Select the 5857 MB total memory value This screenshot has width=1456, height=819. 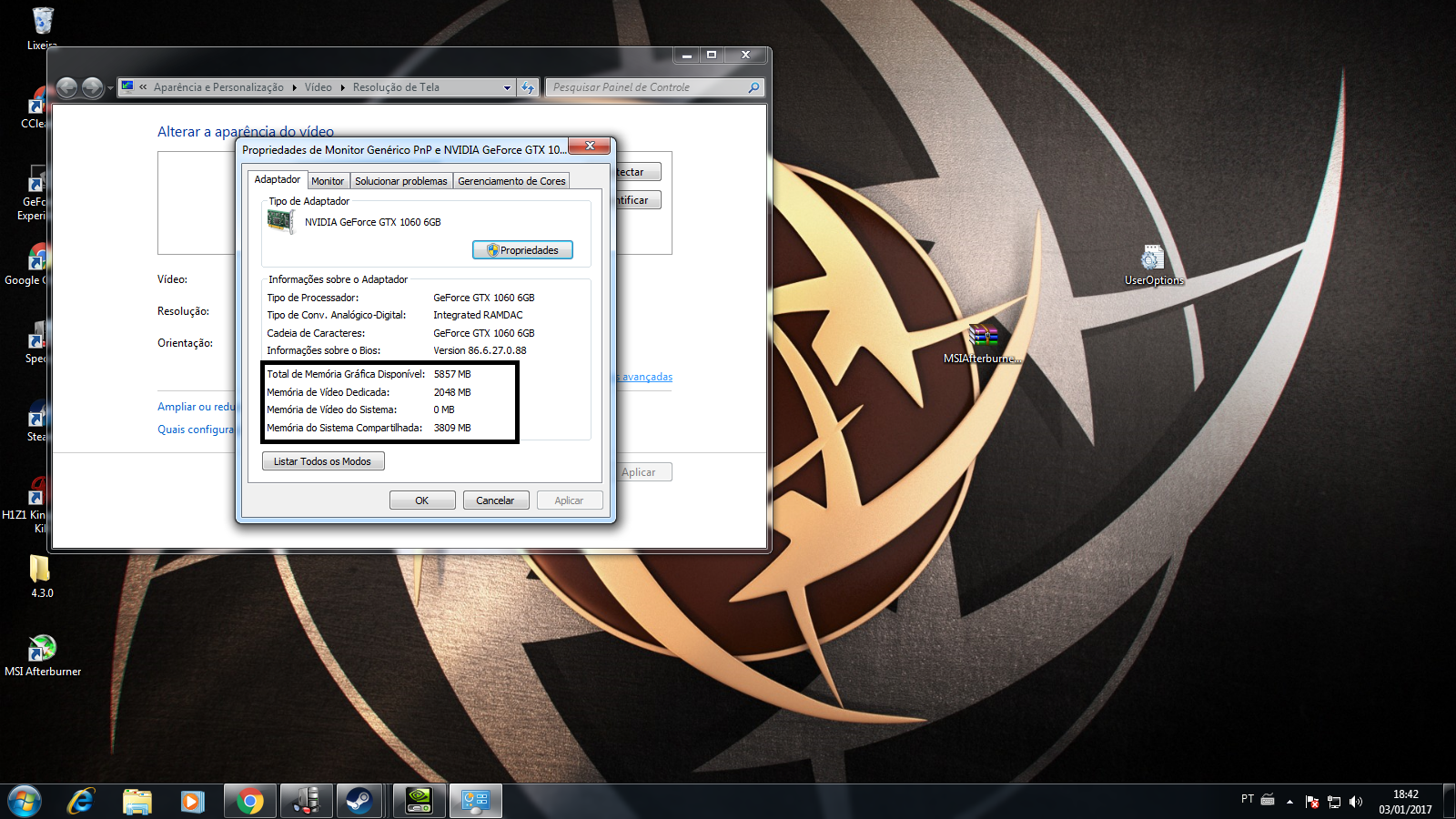tap(452, 374)
